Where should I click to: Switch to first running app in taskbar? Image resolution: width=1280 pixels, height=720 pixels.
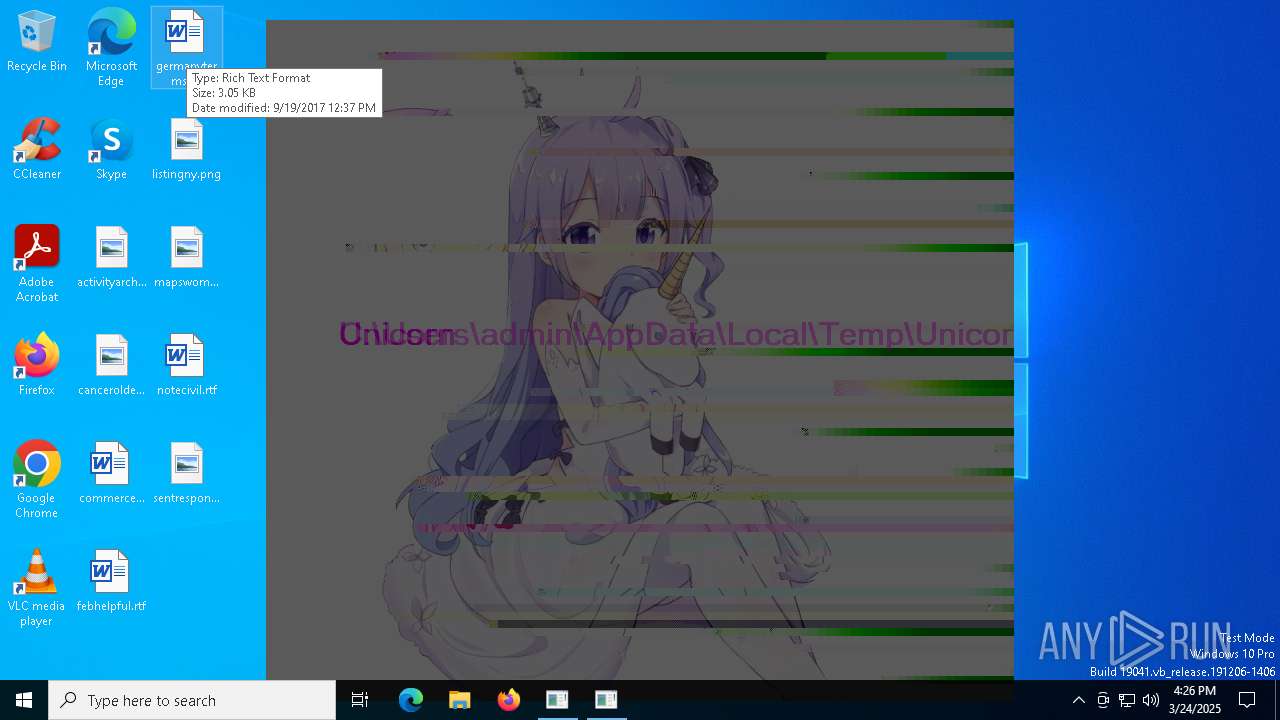(557, 700)
